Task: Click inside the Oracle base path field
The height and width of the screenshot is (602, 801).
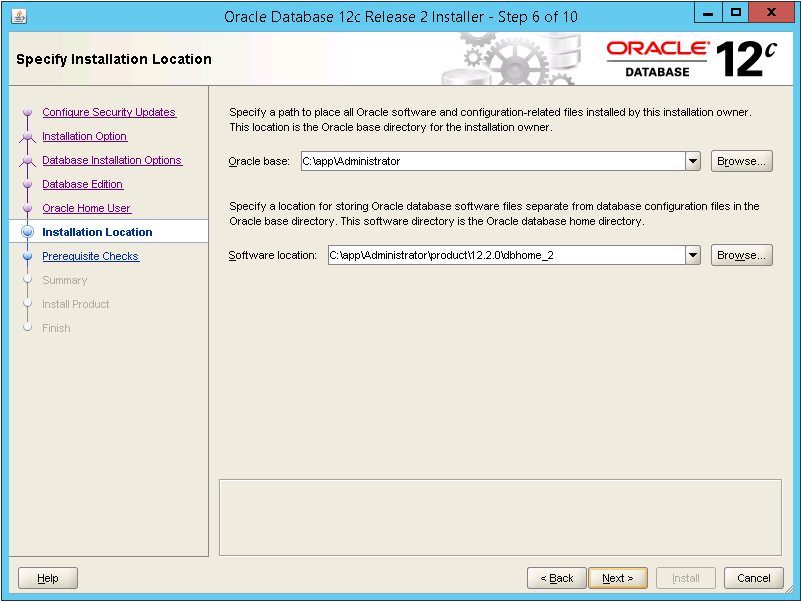Action: (490, 161)
